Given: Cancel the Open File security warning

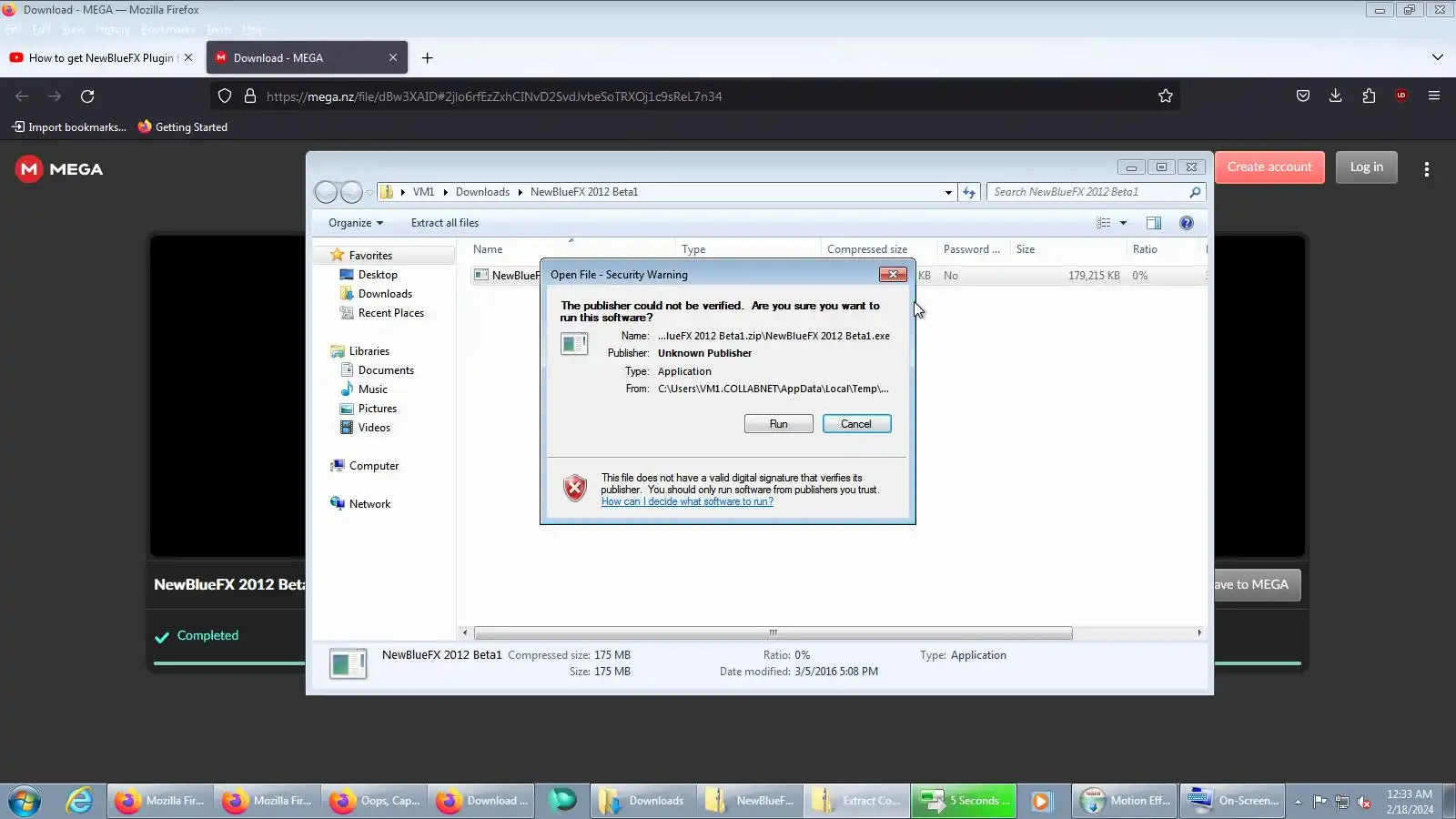Looking at the screenshot, I should [x=856, y=424].
